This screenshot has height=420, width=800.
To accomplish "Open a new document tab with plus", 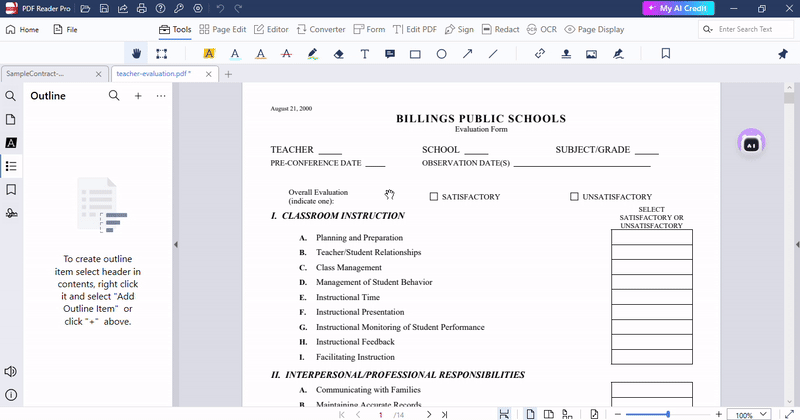I will point(228,74).
